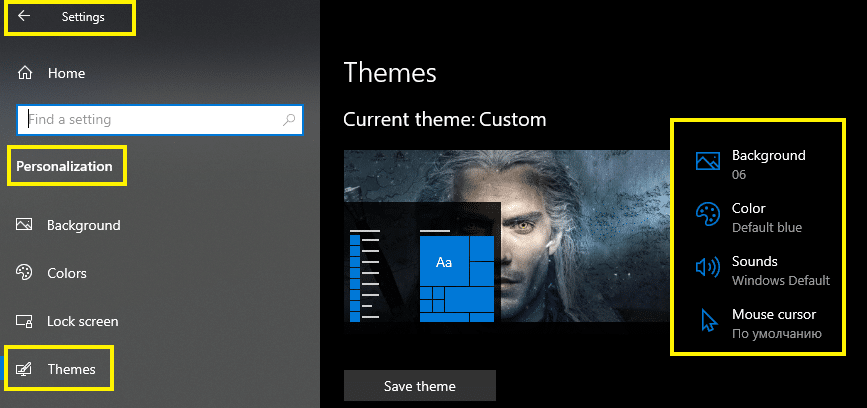This screenshot has width=867, height=408.
Task: Save the current custom theme
Action: click(x=420, y=386)
